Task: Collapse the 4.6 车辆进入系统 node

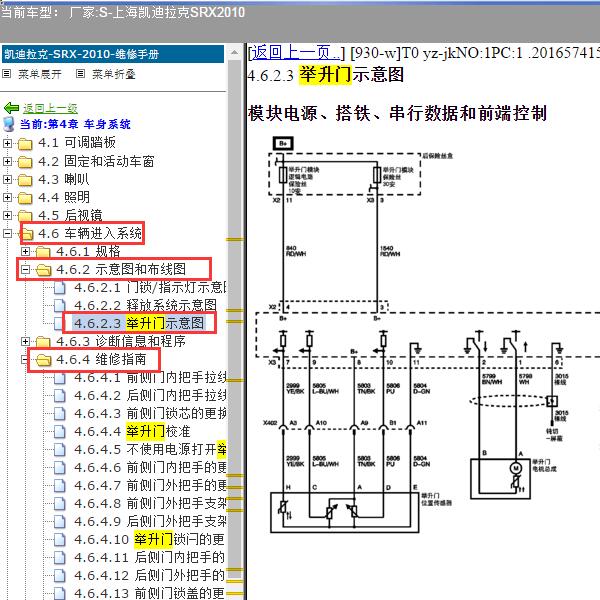Action: [x=7, y=233]
